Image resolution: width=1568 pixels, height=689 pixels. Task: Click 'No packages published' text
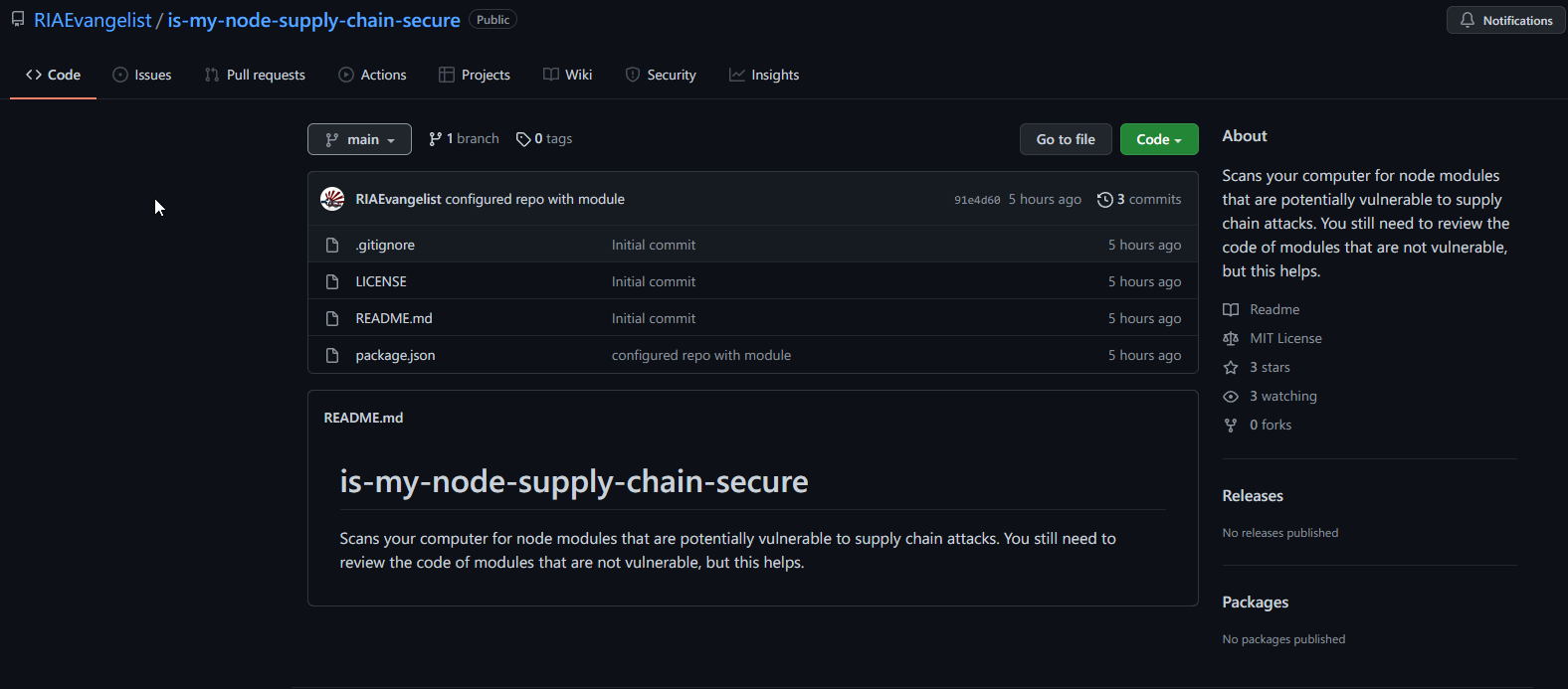1283,639
